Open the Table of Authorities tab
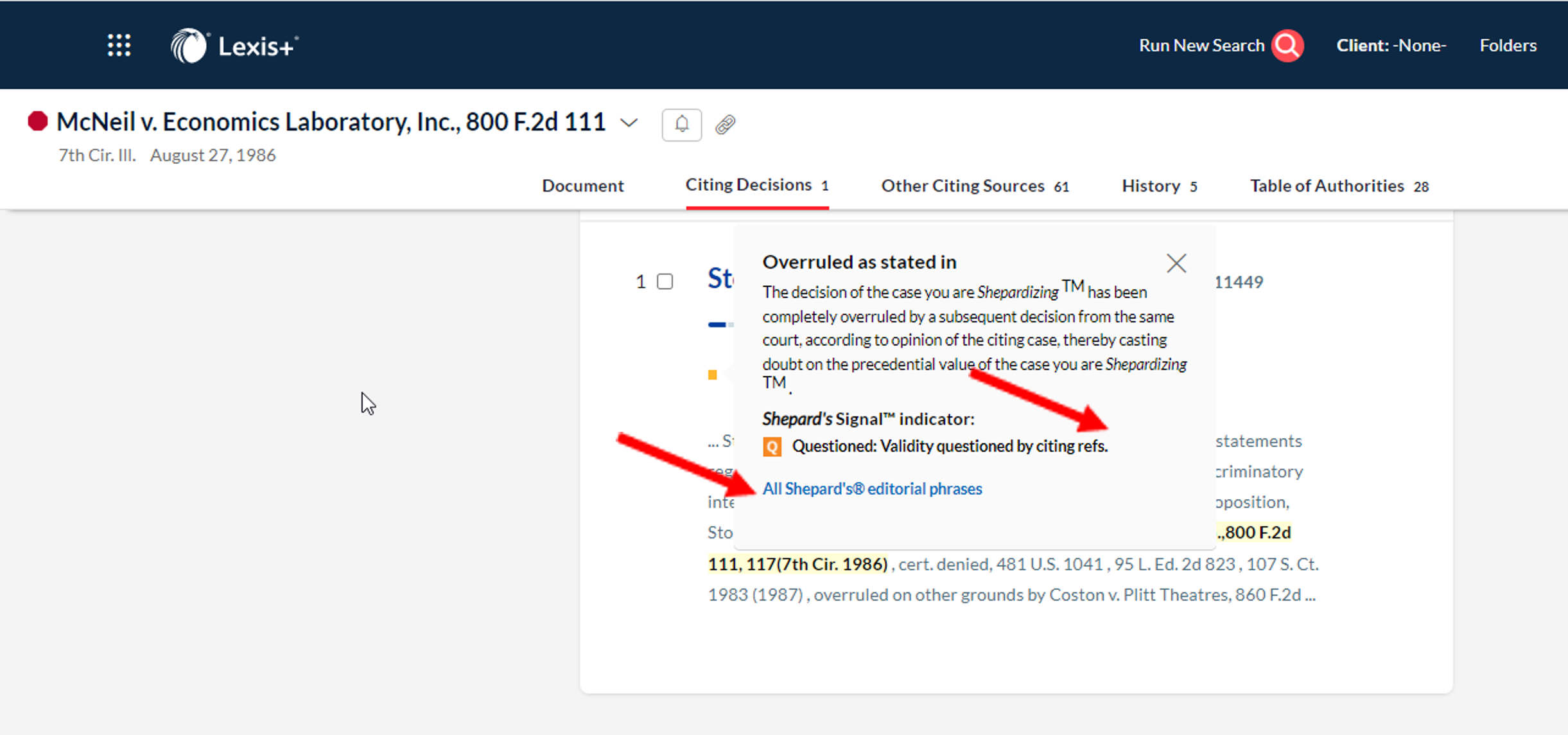Screen dimensions: 1568x735 1339,186
